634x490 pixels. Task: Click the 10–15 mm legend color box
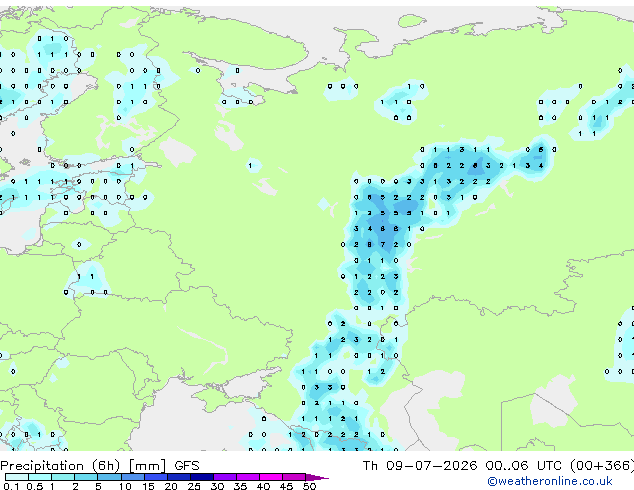(x=132, y=477)
